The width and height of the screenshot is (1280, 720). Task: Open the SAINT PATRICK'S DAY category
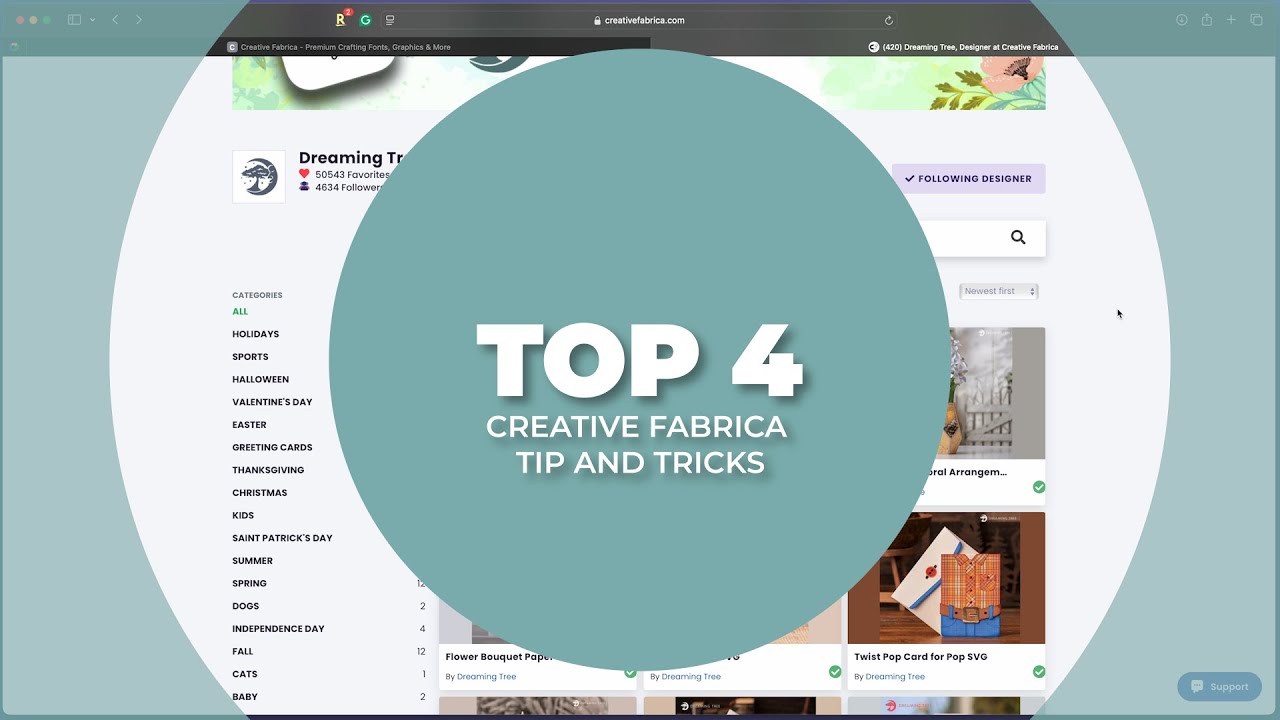pos(282,538)
